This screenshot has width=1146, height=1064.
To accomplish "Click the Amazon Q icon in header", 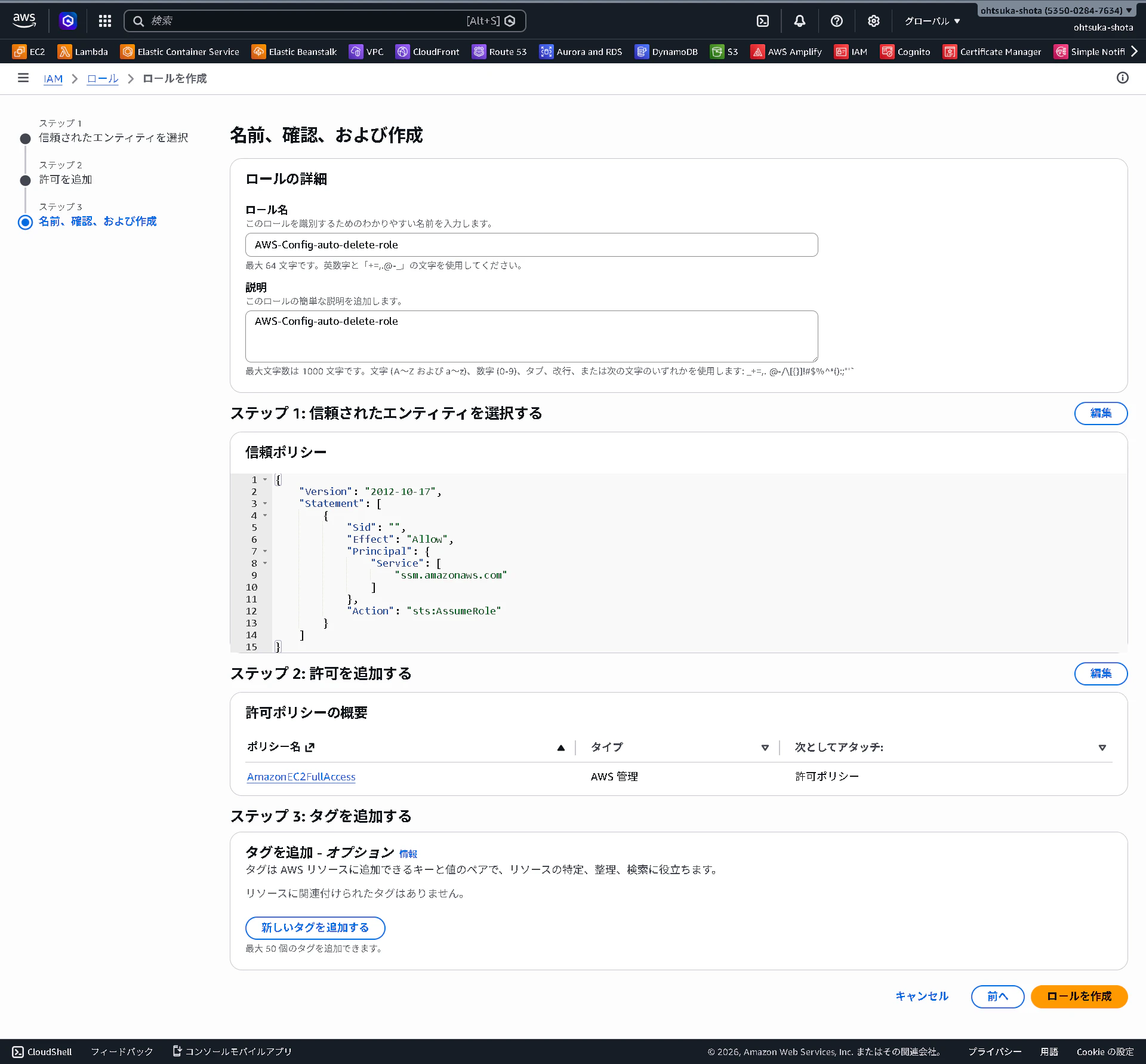I will (68, 21).
